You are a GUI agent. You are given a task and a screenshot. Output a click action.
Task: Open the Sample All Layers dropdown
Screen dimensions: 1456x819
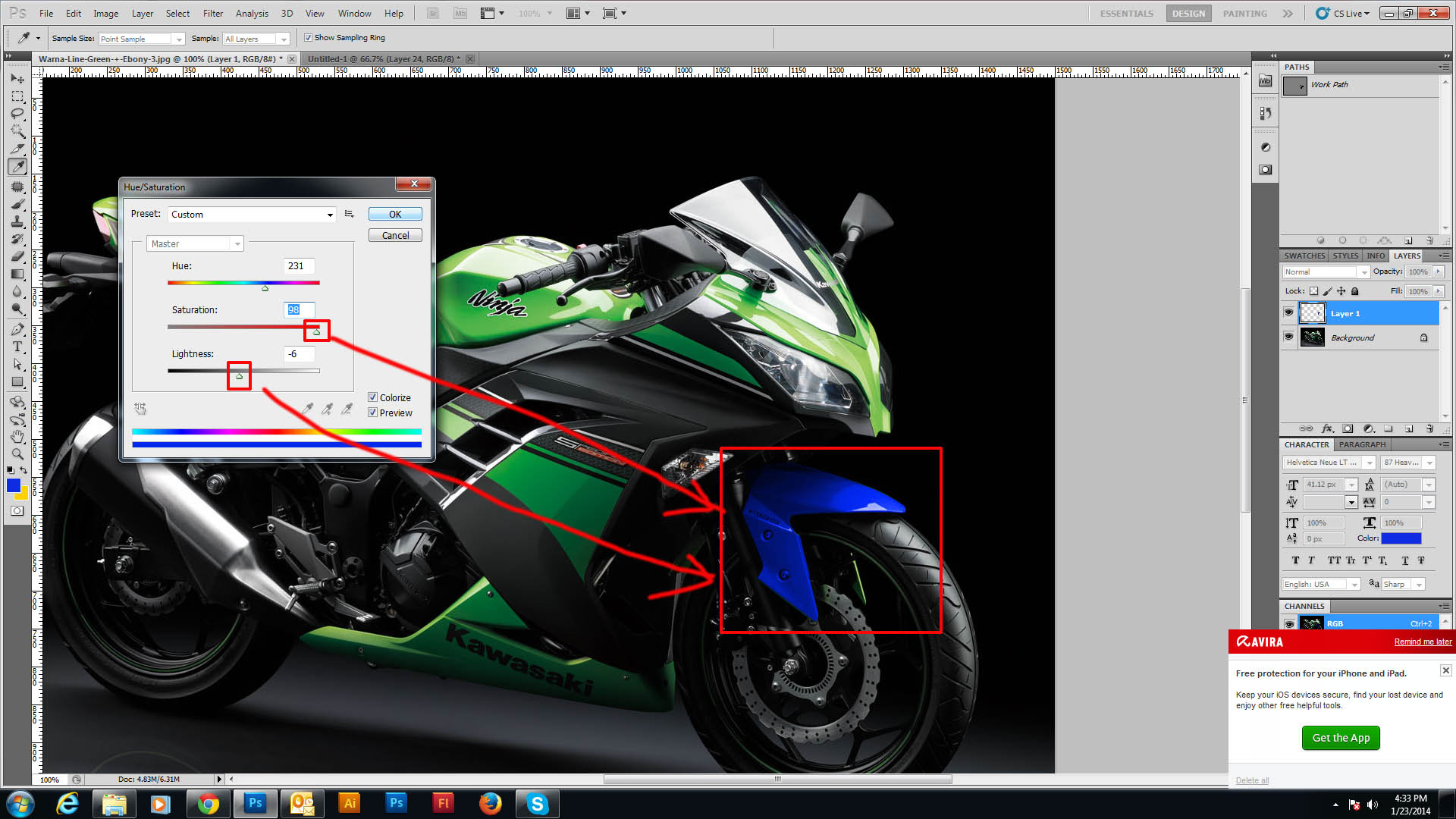256,39
